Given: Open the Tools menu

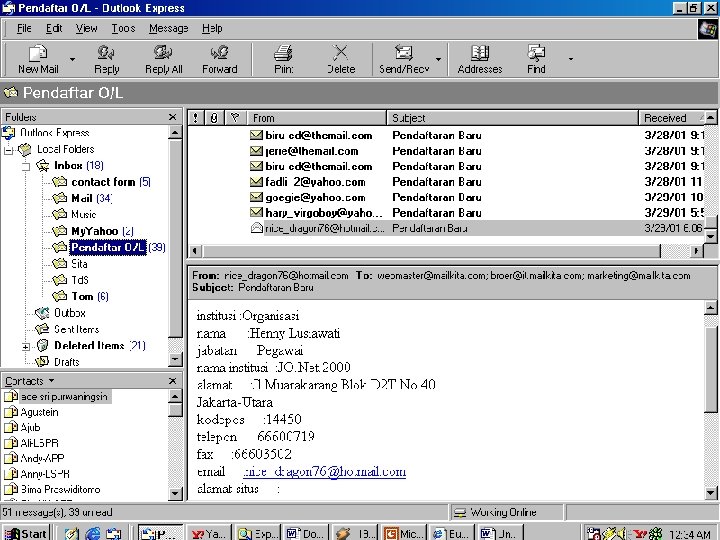Looking at the screenshot, I should tap(123, 28).
